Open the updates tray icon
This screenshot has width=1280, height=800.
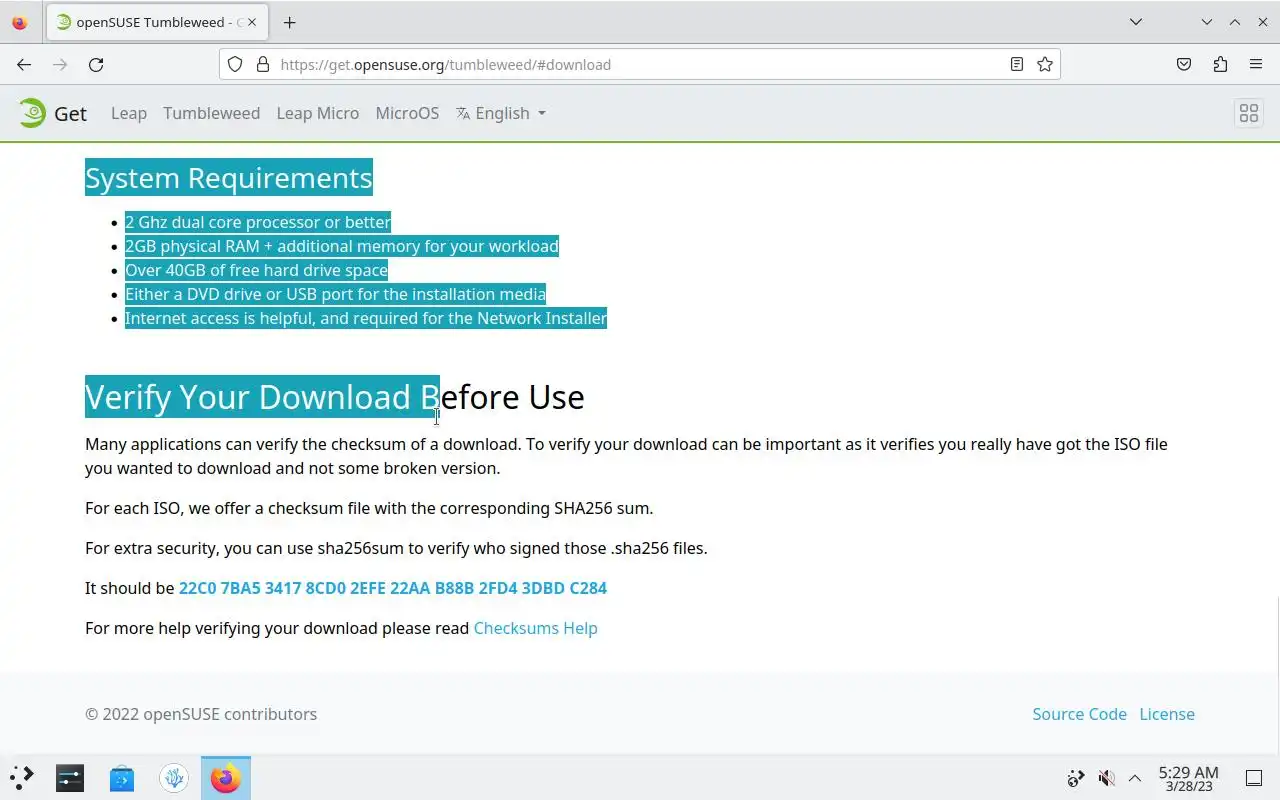1076,777
